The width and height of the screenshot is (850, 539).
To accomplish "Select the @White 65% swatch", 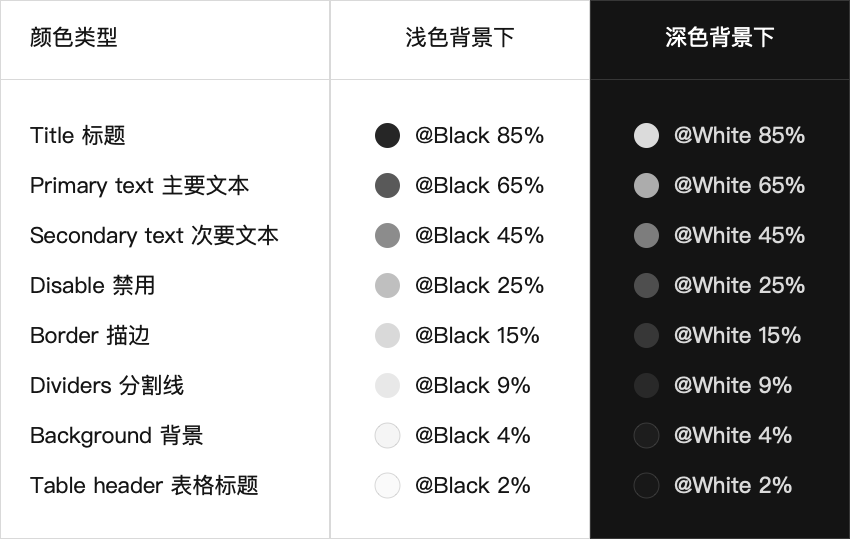I will (646, 185).
